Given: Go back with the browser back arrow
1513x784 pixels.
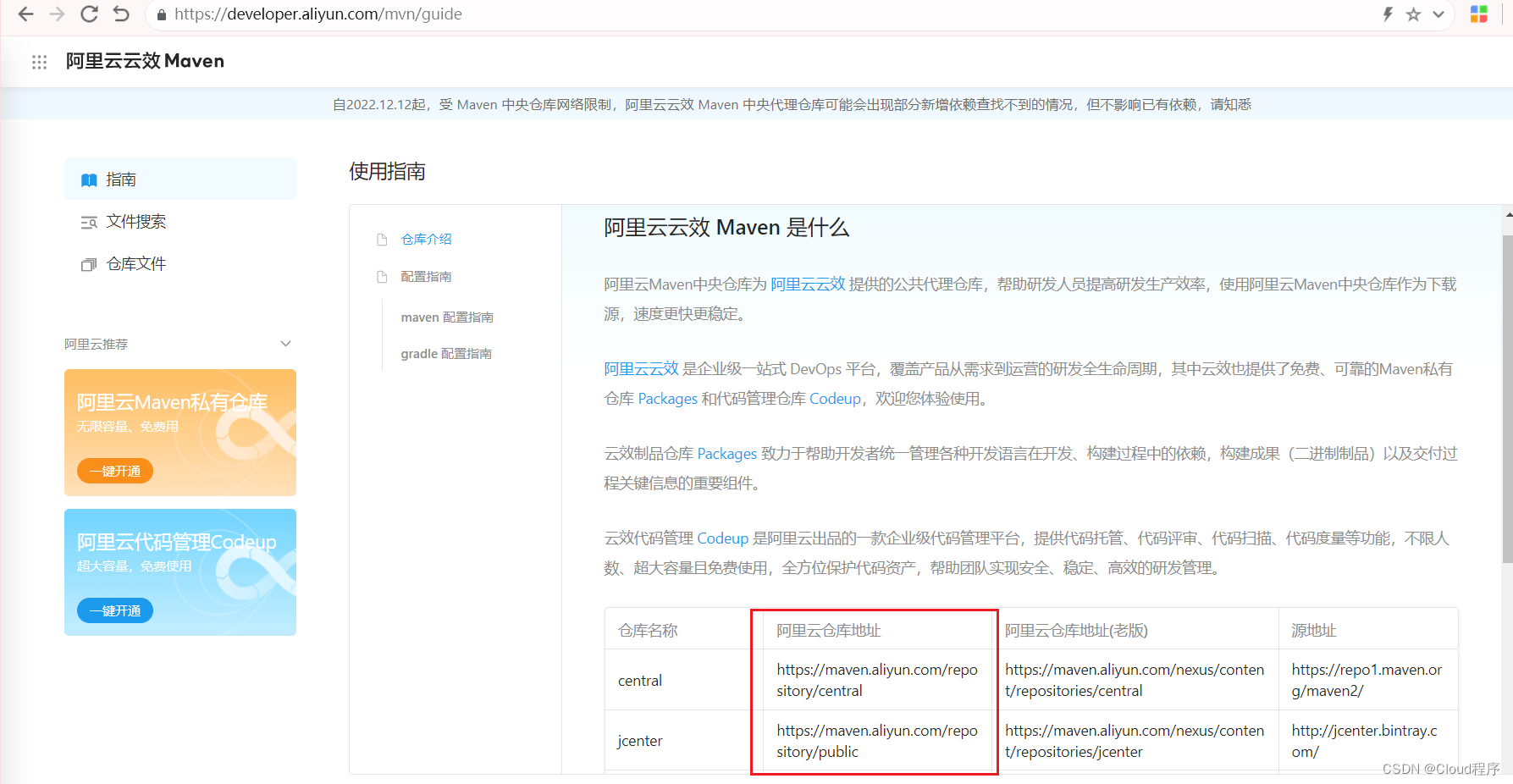Looking at the screenshot, I should click(26, 14).
